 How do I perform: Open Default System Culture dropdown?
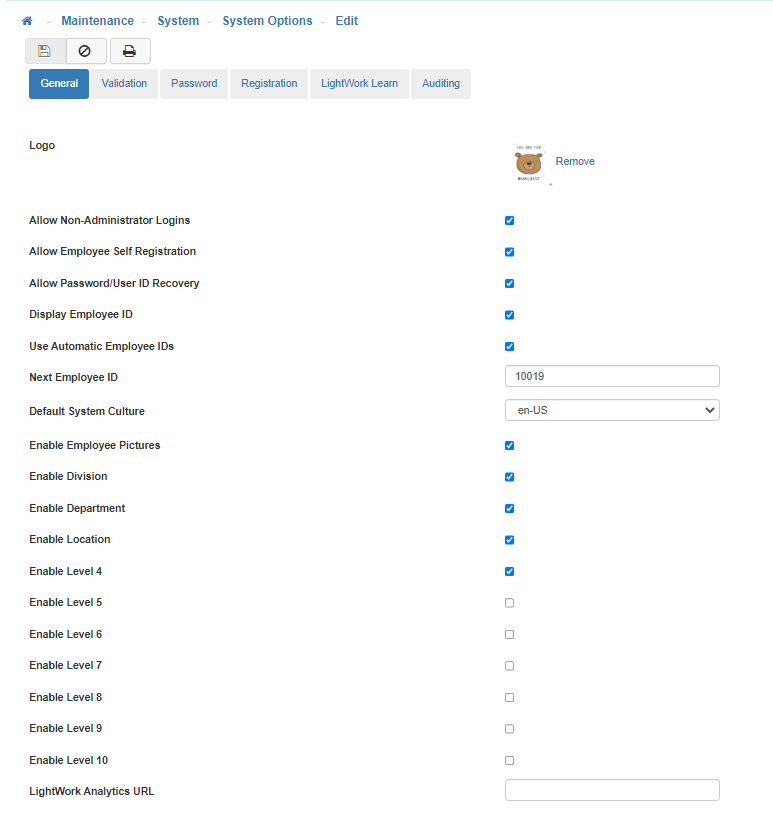tap(612, 410)
